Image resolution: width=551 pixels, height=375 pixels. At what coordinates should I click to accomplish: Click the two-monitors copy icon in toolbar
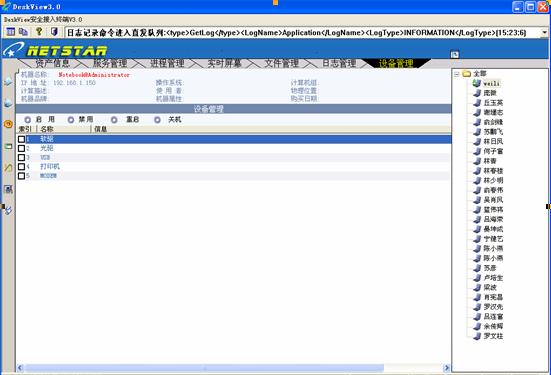pos(24,32)
